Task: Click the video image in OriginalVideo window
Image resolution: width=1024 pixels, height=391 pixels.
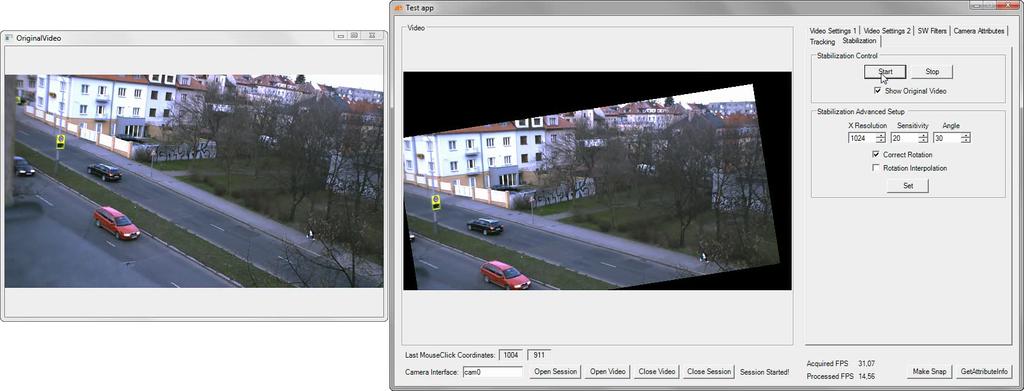Action: [x=194, y=181]
